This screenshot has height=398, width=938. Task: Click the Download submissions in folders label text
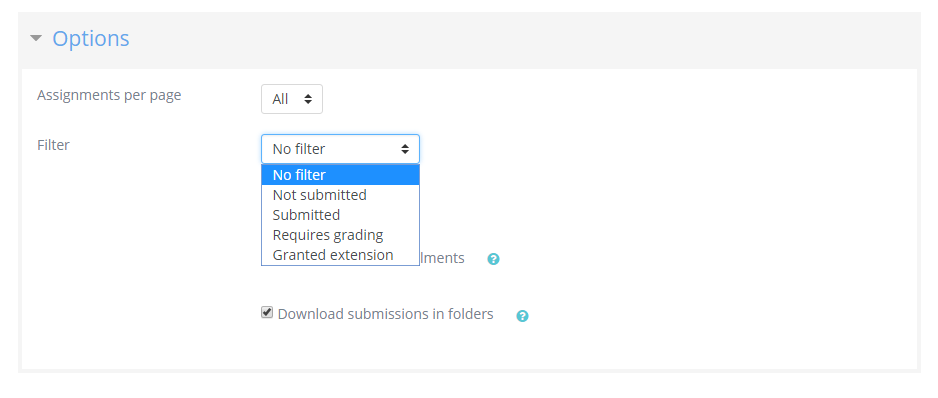coord(385,314)
